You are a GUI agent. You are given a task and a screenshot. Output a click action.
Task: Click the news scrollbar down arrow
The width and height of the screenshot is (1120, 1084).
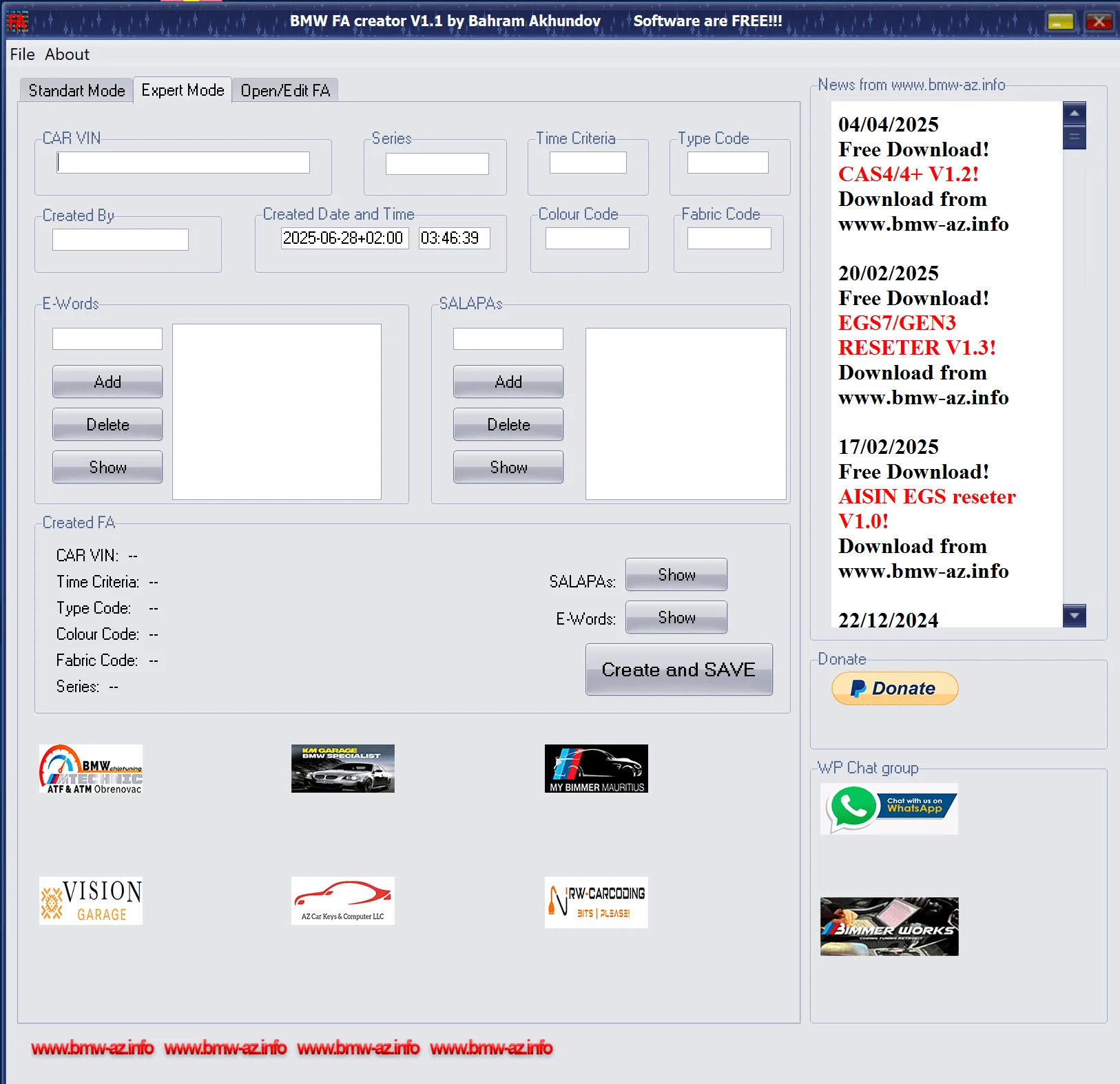[1075, 615]
